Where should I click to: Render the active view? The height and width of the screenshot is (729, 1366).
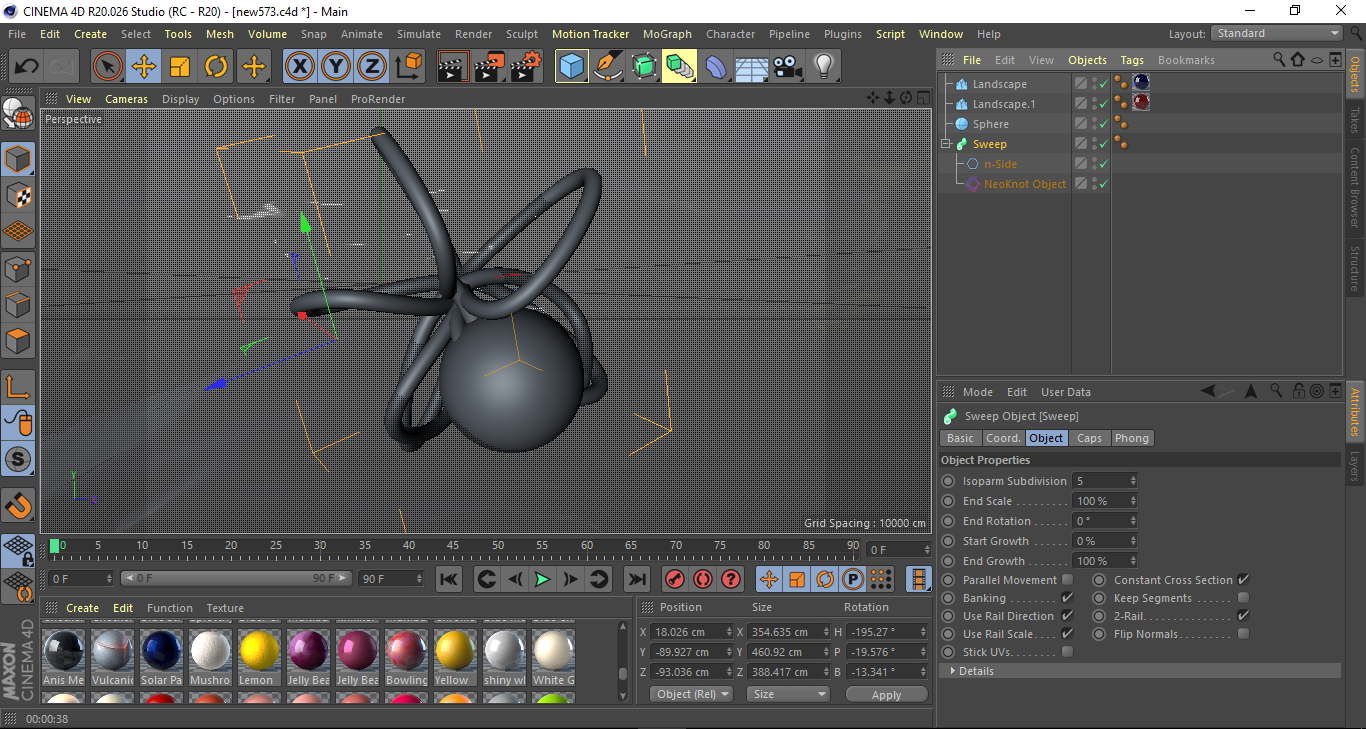pyautogui.click(x=453, y=67)
